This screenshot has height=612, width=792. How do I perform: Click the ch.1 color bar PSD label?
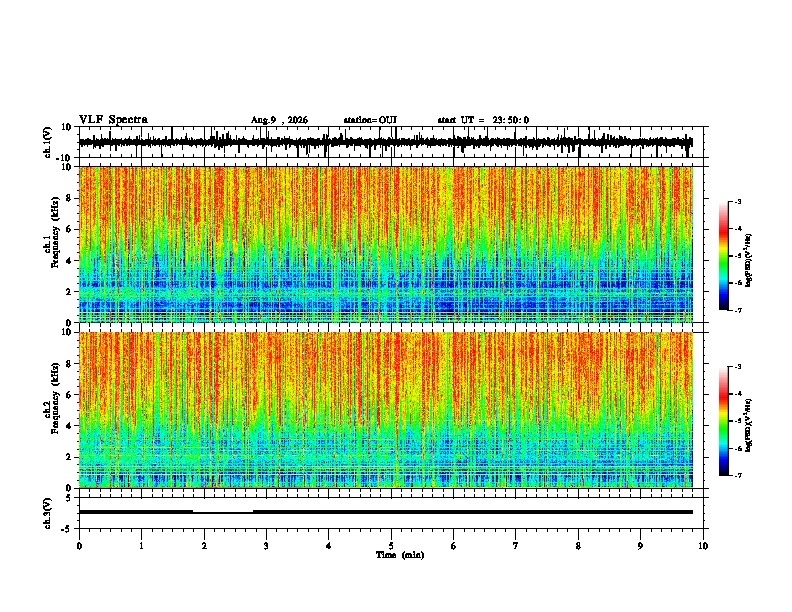[748, 260]
